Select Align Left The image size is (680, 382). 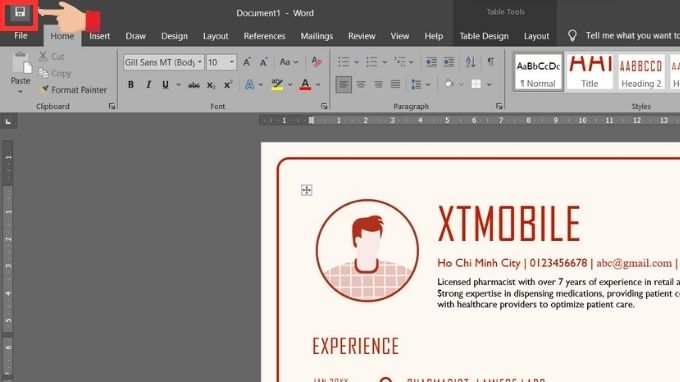click(x=343, y=85)
